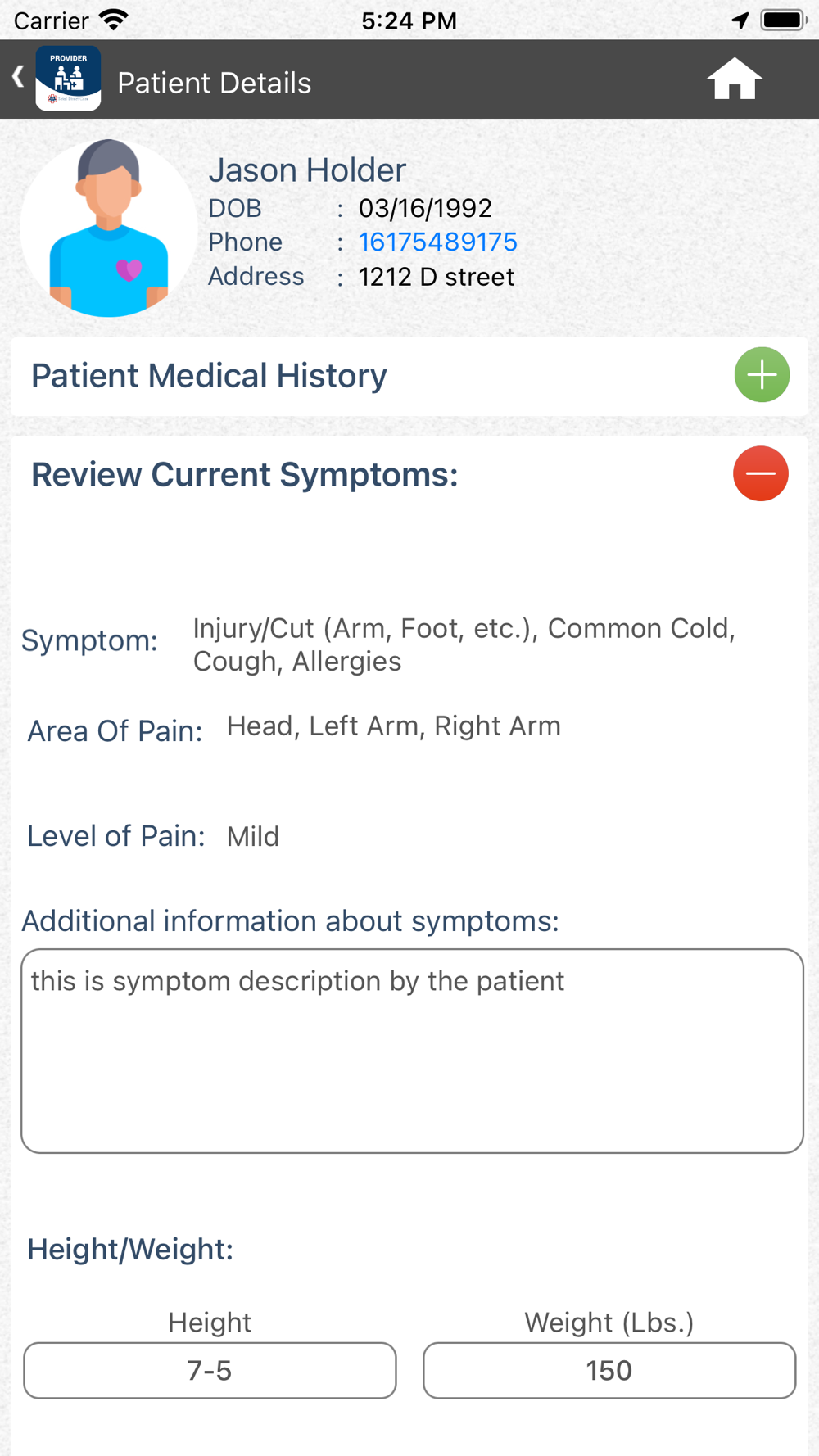Tap the location services arrow icon
The width and height of the screenshot is (819, 1456).
coord(740,20)
